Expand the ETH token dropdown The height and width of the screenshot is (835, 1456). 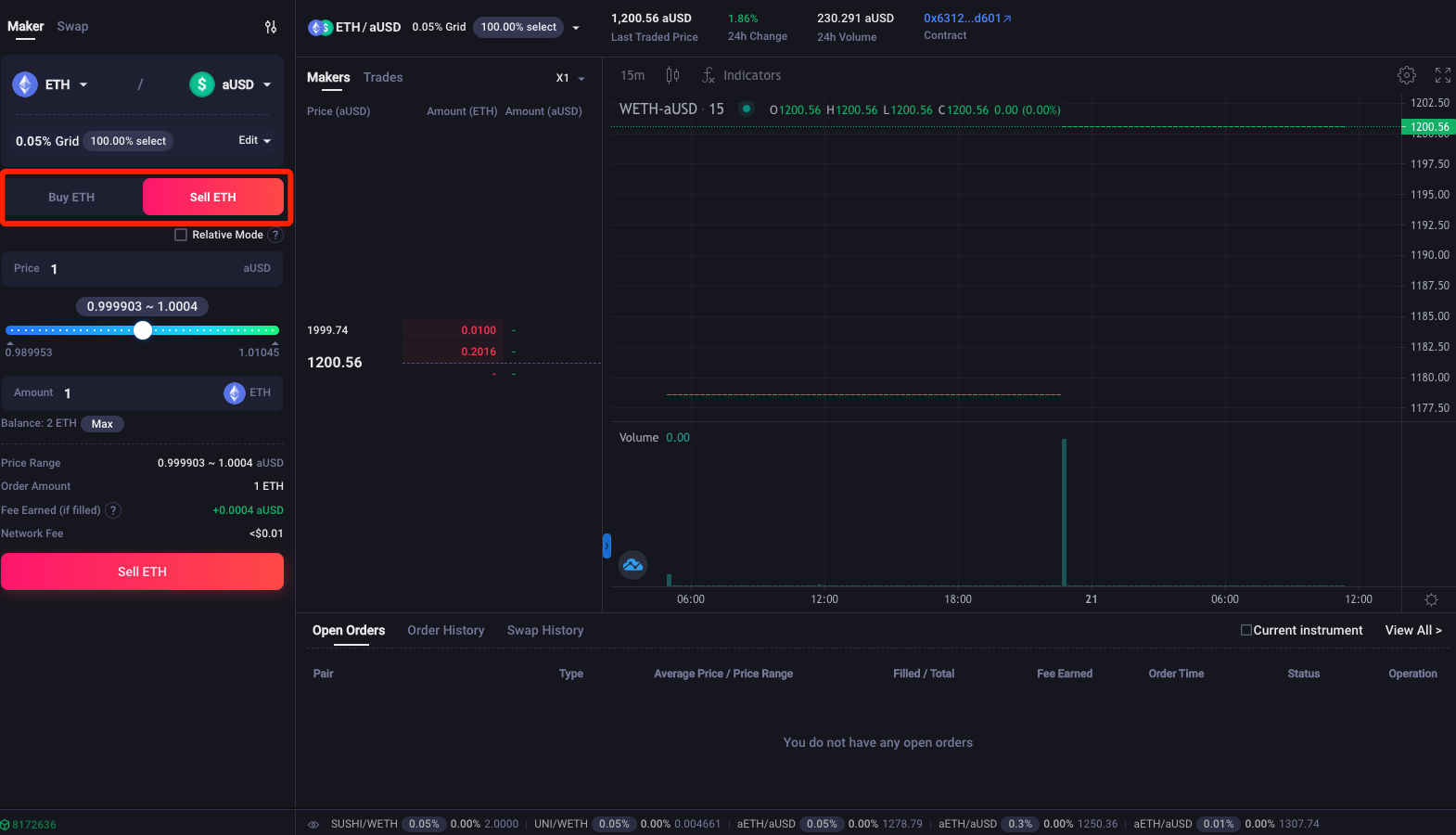[x=51, y=84]
